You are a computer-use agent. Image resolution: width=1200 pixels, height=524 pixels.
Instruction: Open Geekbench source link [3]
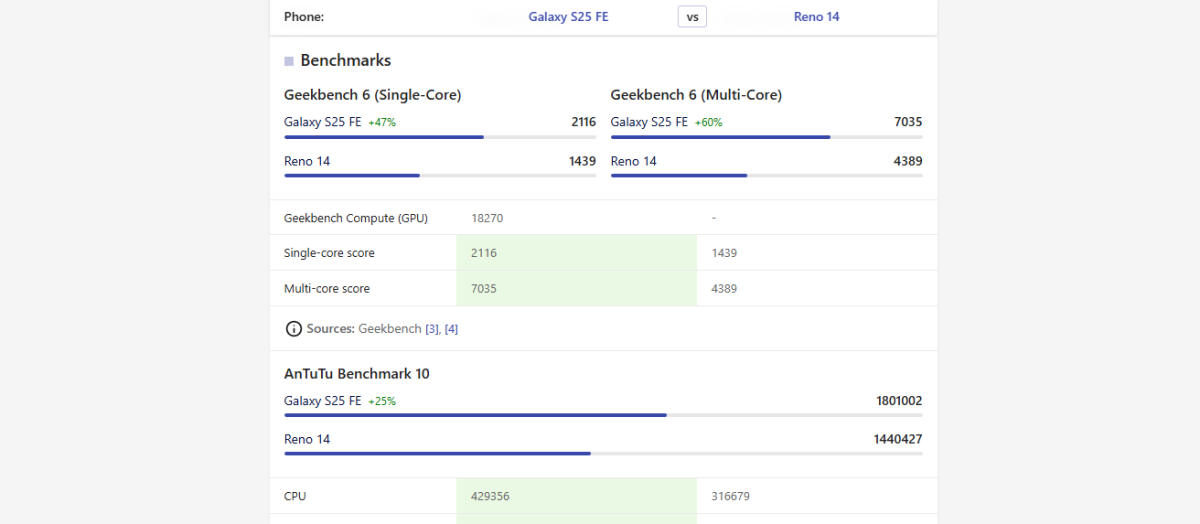pyautogui.click(x=432, y=329)
